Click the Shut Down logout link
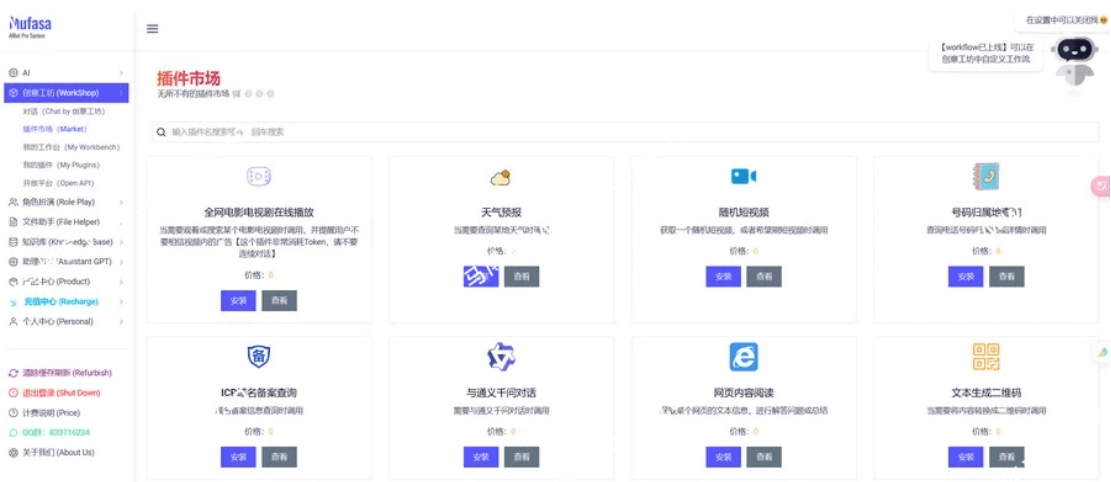Screen dimensions: 1111x482 (x=60, y=393)
